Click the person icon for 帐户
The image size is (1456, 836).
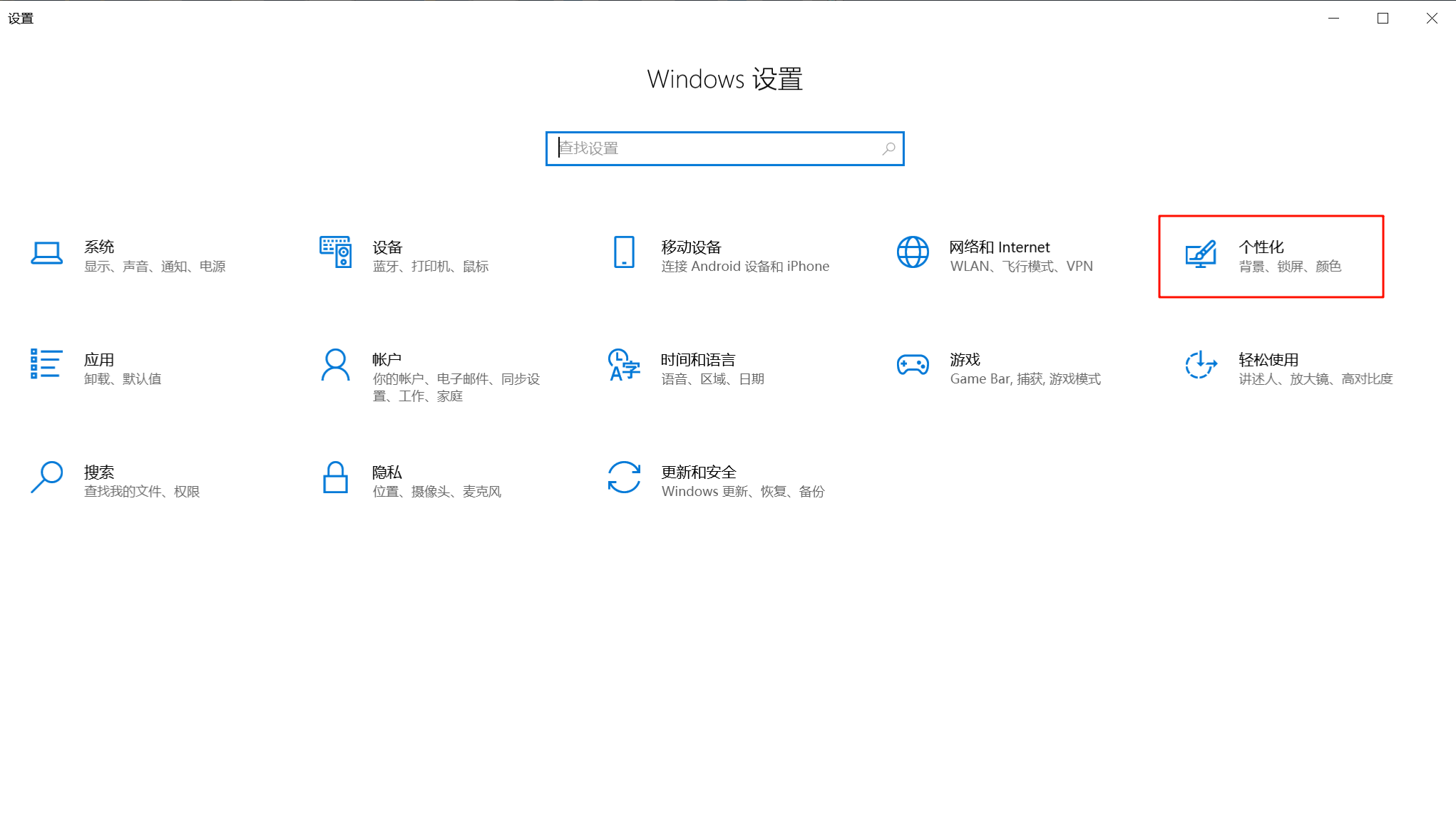click(335, 365)
